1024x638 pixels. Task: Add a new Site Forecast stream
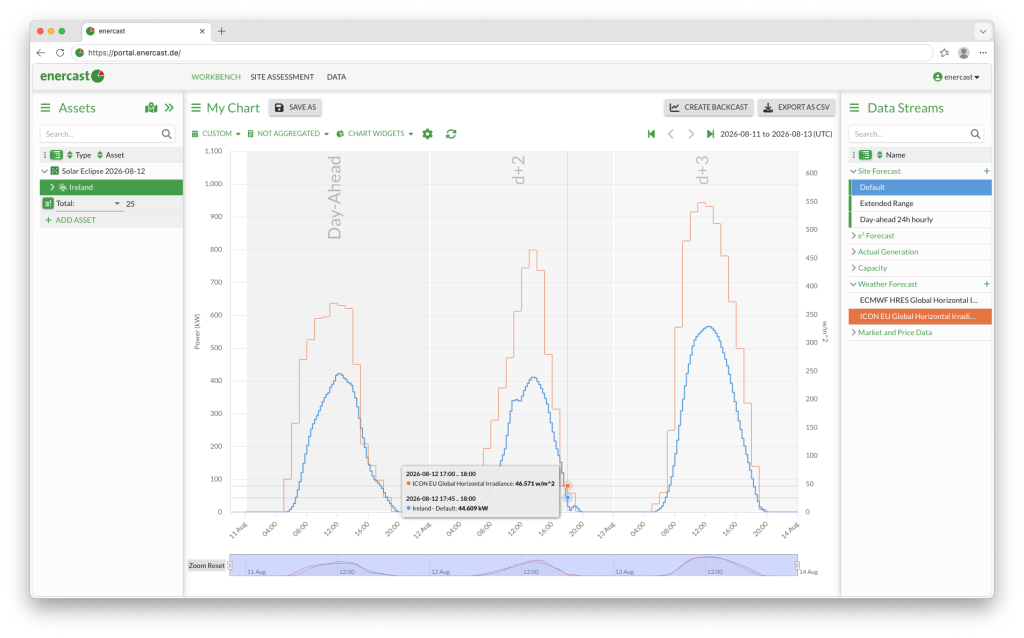[x=987, y=171]
